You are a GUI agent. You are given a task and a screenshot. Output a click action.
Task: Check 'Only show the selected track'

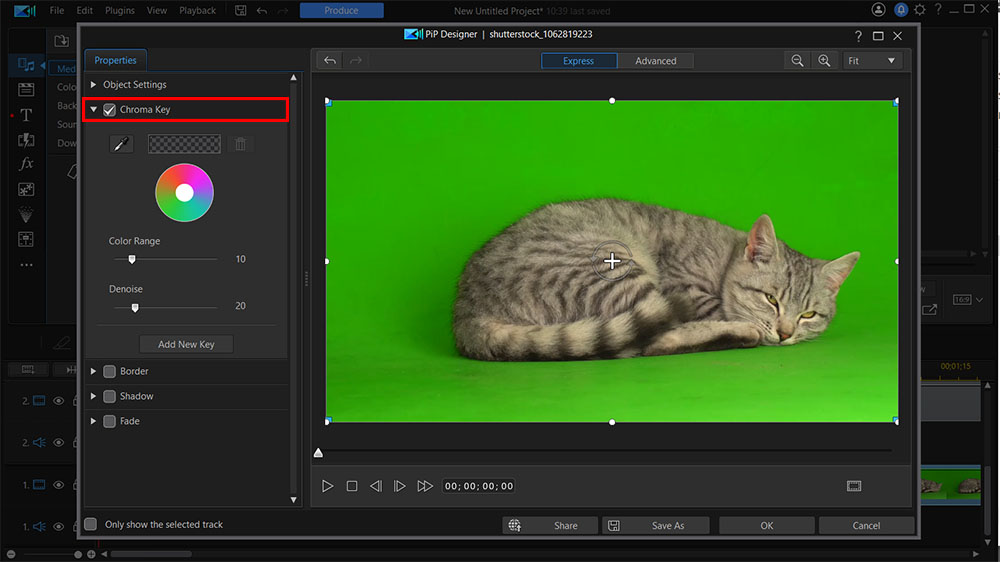91,524
